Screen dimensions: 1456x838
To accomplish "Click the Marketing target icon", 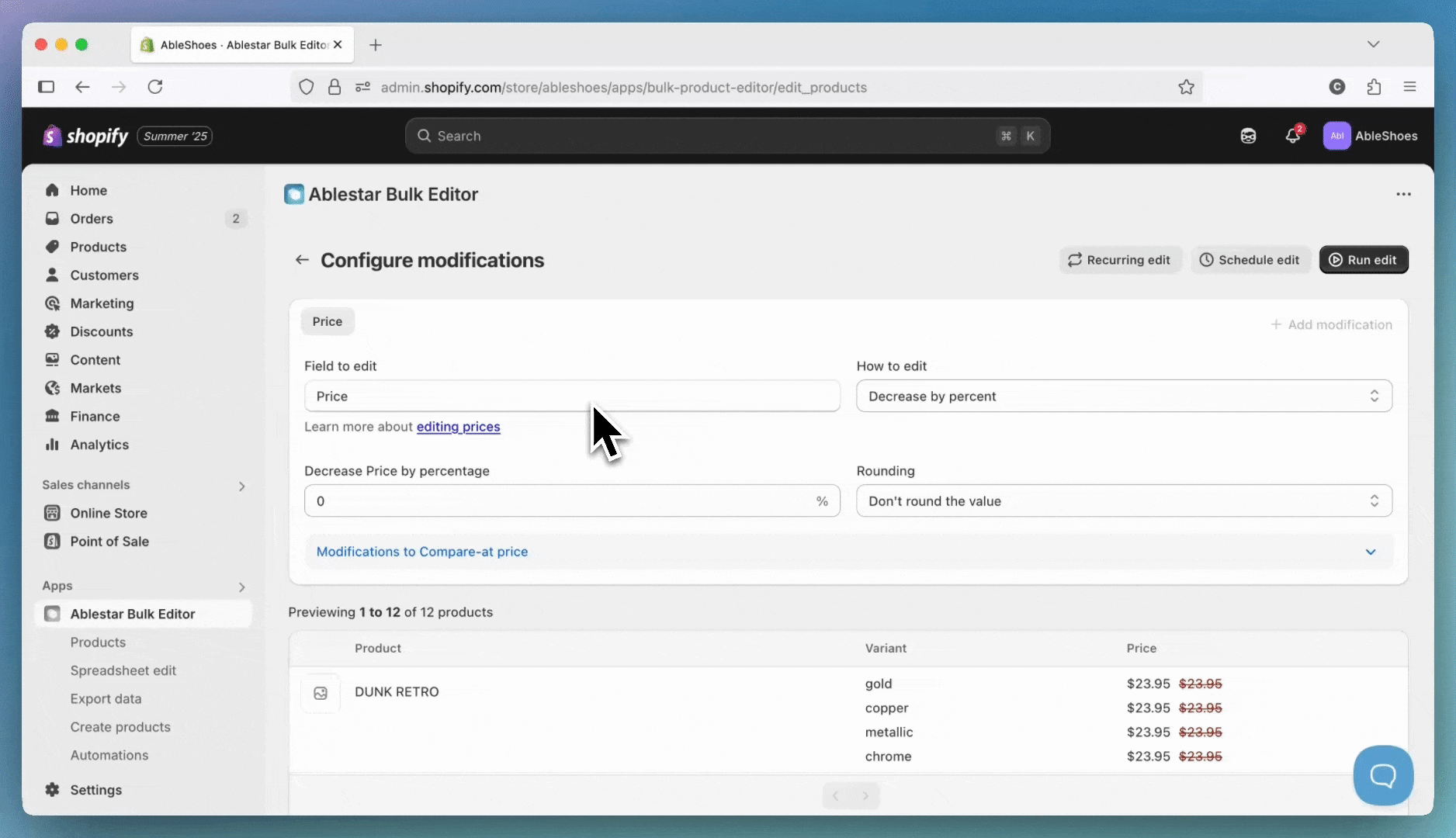I will click(52, 303).
